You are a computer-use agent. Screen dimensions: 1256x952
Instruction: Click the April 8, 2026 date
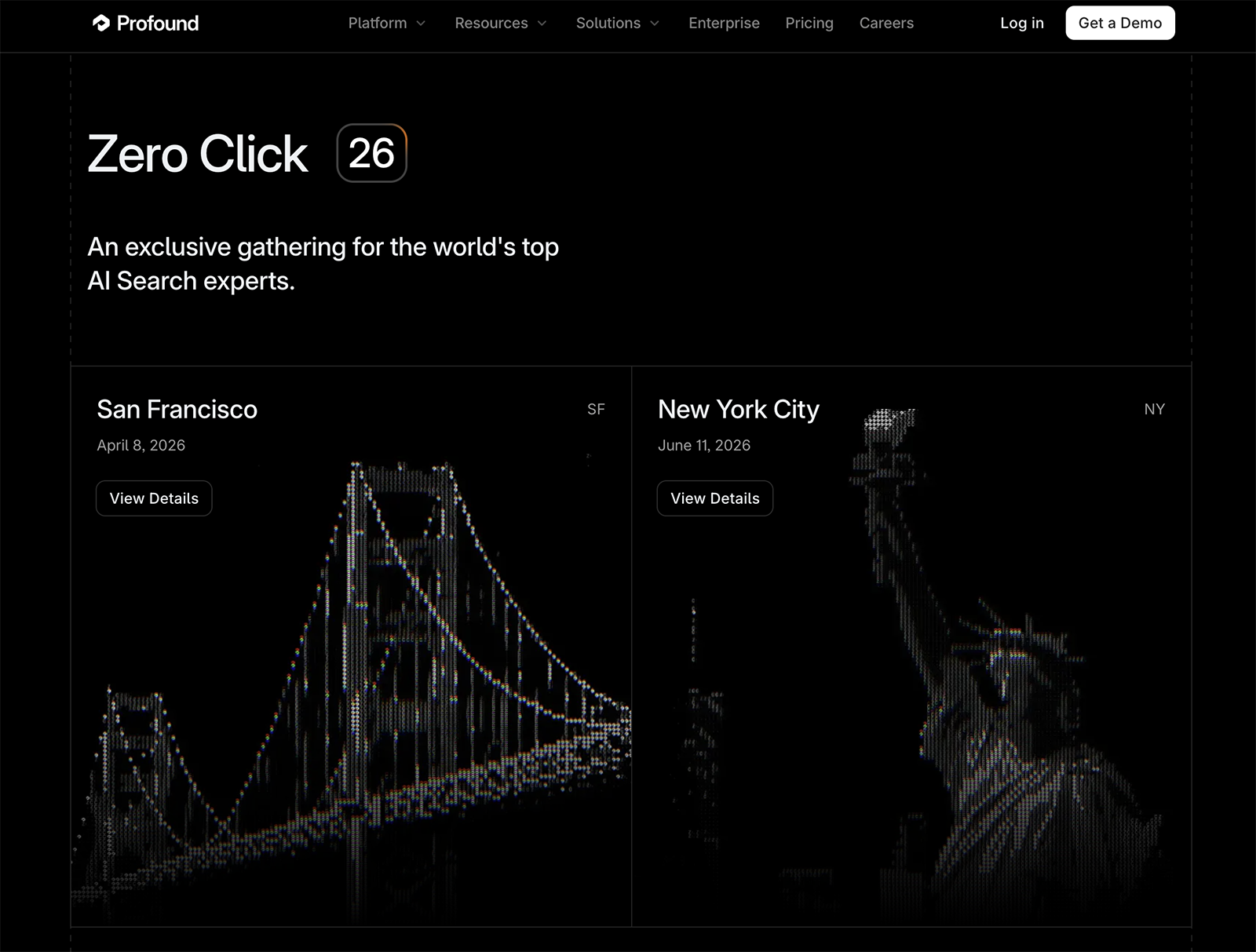coord(141,446)
